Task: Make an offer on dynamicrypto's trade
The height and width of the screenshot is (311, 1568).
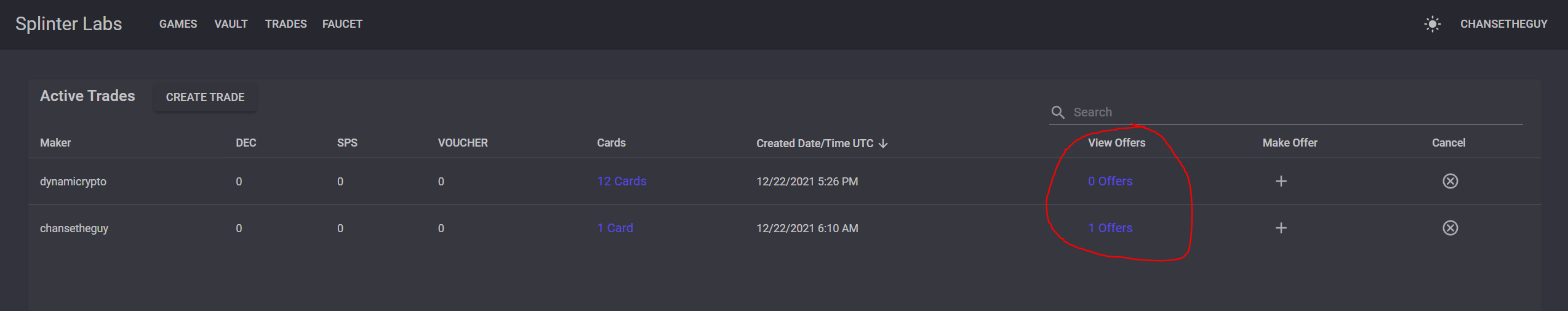Action: click(x=1281, y=181)
